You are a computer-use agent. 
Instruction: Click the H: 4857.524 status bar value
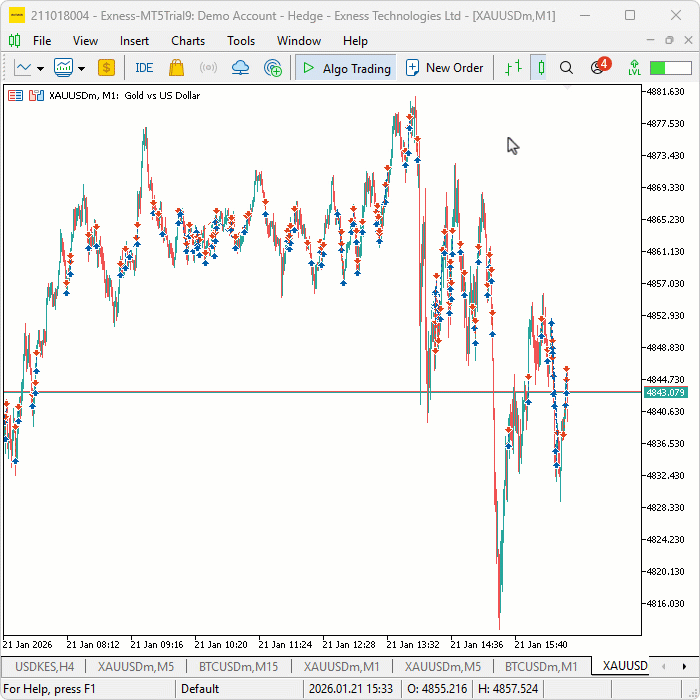pos(508,688)
